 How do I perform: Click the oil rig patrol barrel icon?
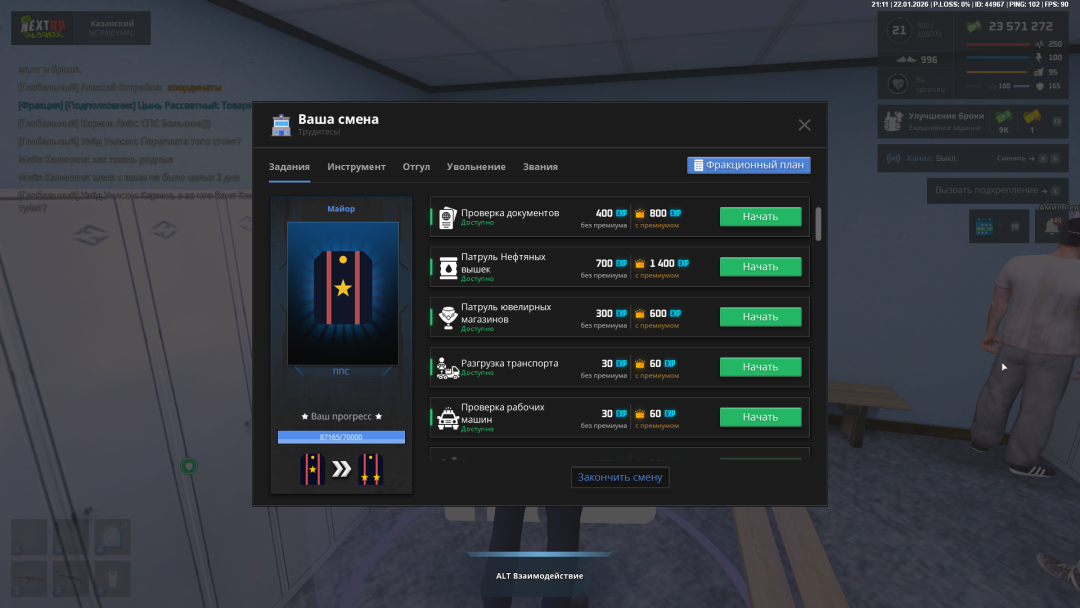(447, 267)
